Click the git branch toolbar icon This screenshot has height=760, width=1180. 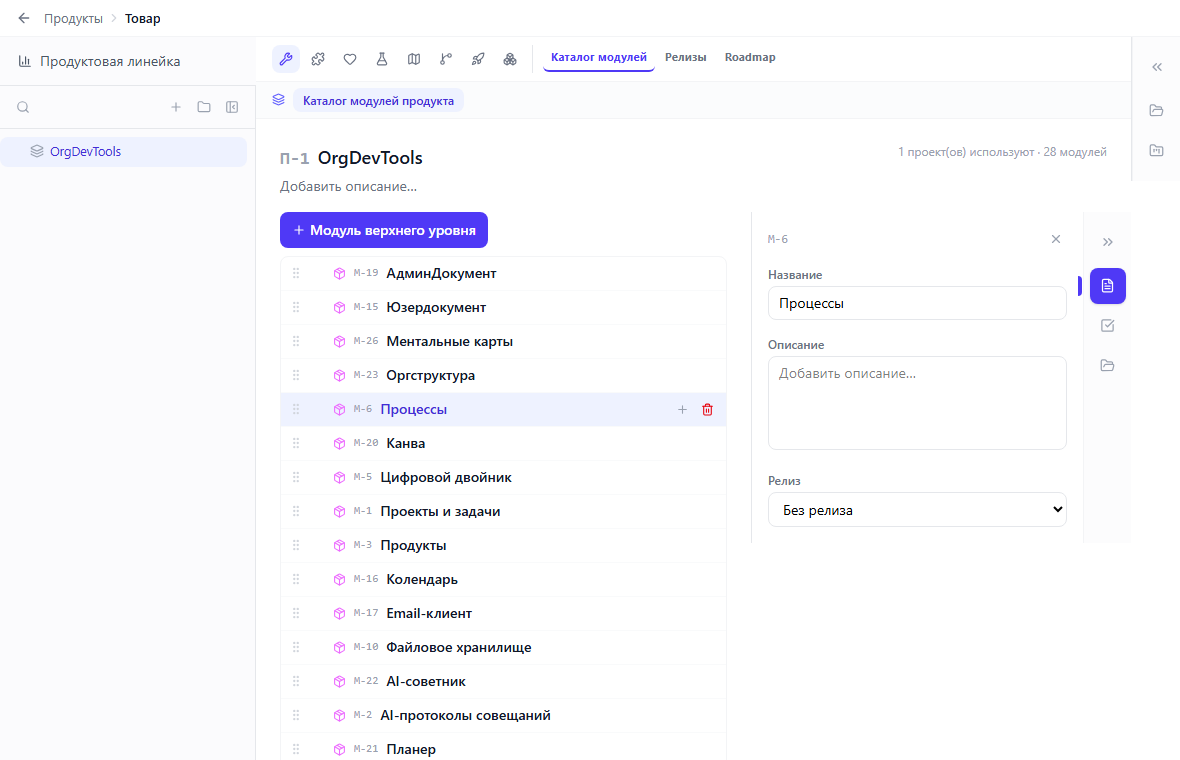point(446,59)
